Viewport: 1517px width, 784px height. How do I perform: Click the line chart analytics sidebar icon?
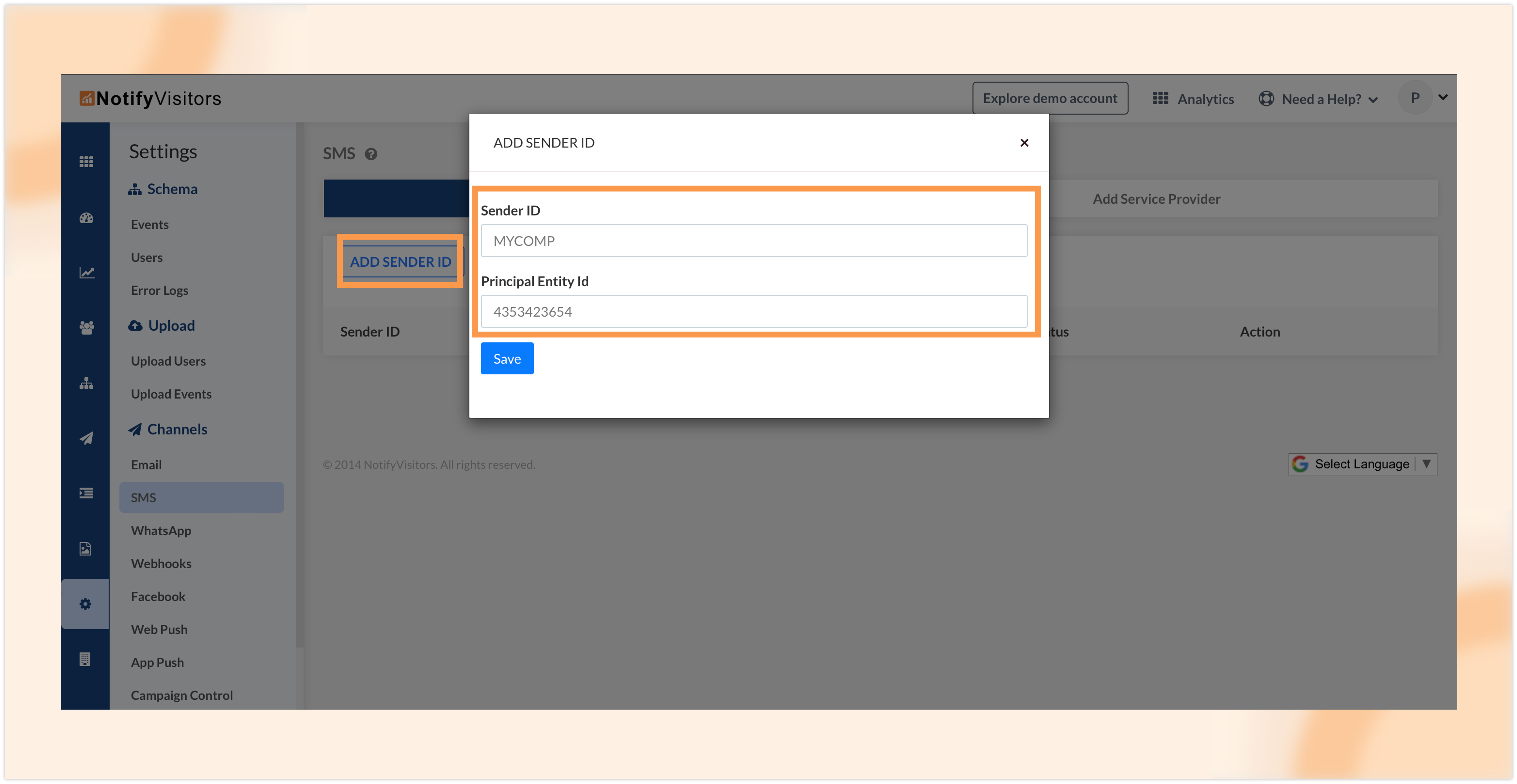(87, 273)
